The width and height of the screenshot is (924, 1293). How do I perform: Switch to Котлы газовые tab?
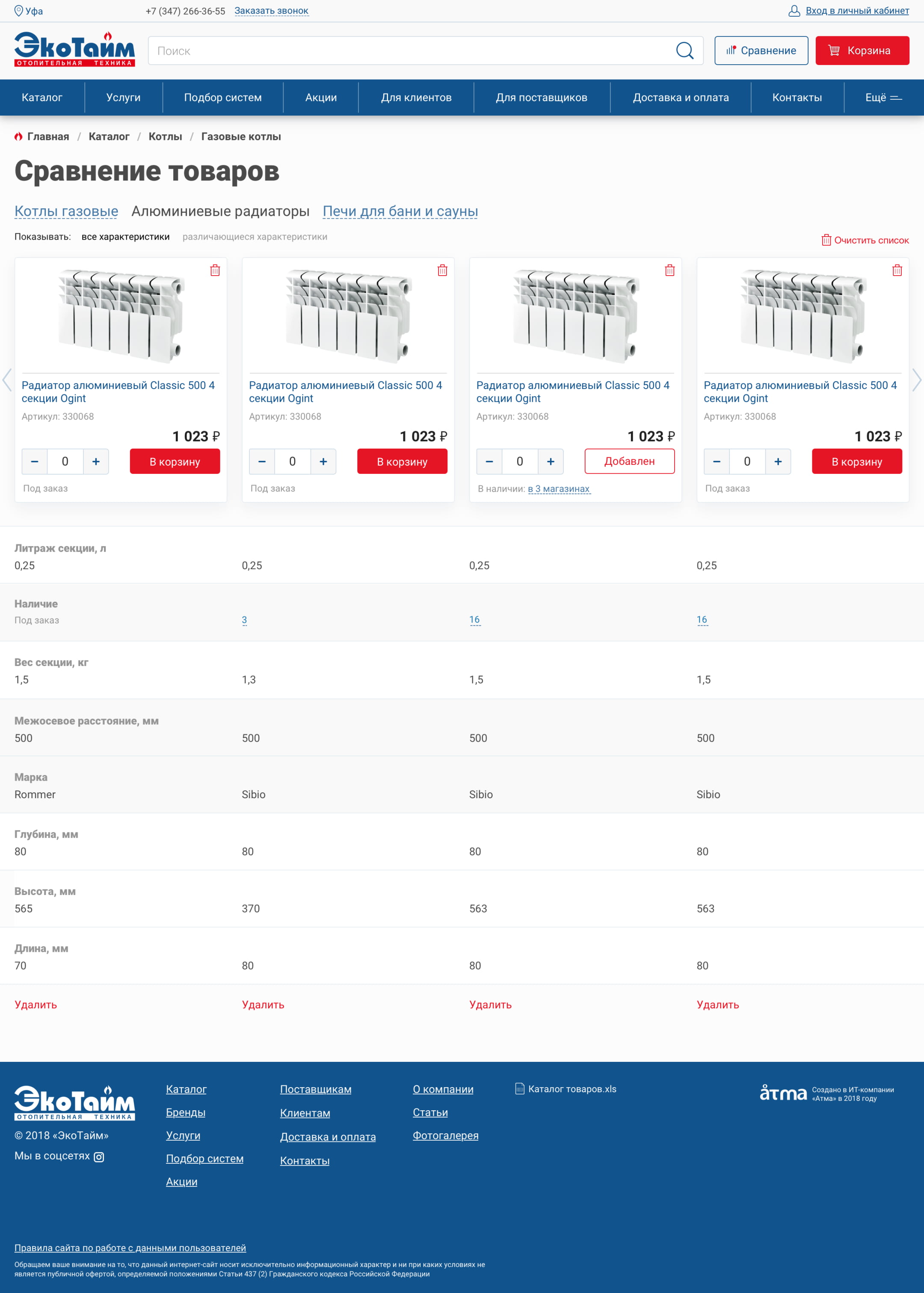[66, 211]
